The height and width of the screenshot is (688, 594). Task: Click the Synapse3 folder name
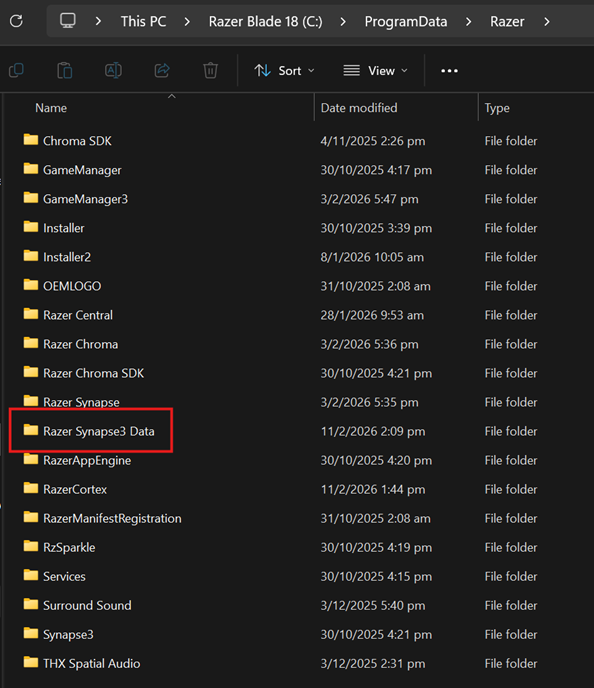tap(68, 634)
